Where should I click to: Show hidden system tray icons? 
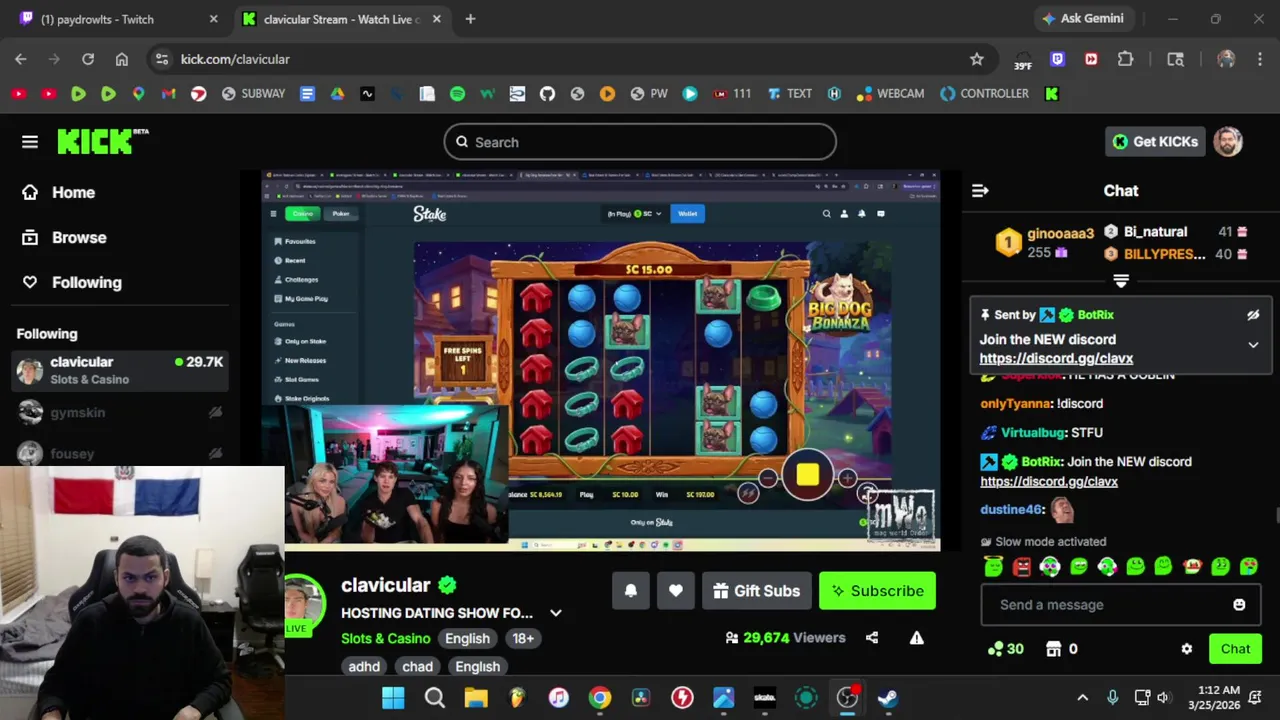tap(1082, 697)
